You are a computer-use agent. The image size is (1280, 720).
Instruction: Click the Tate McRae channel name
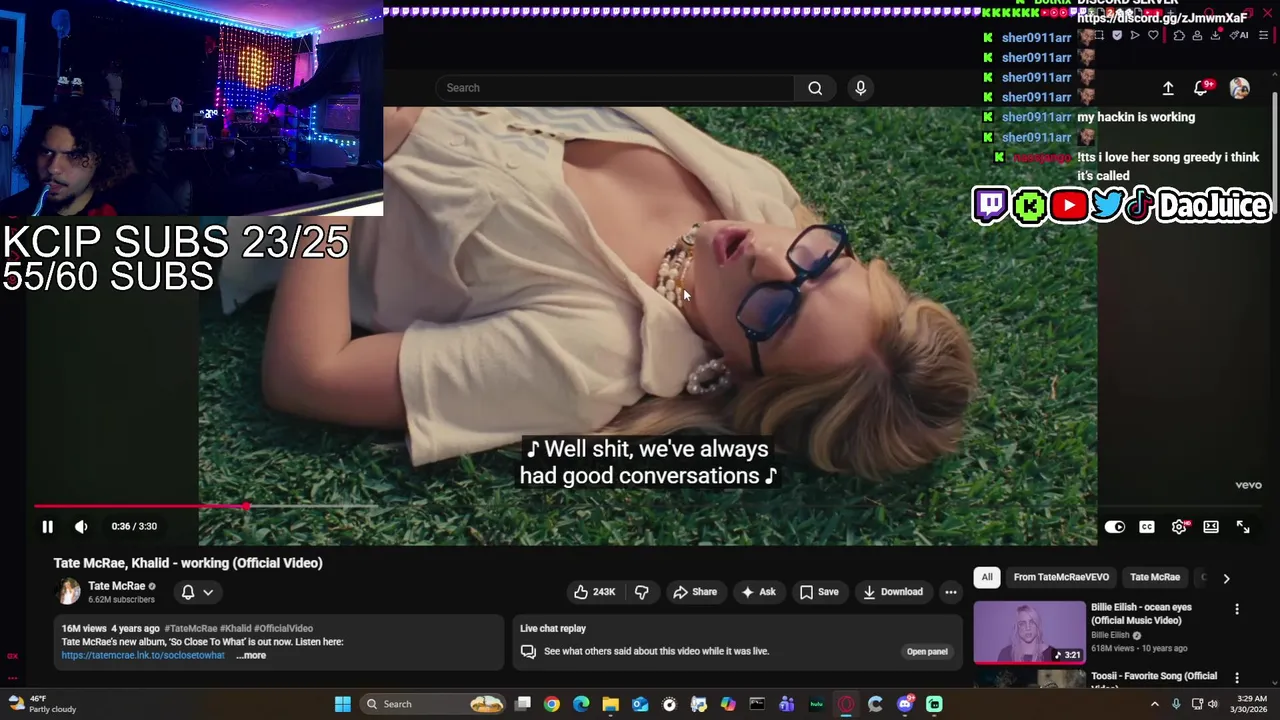click(x=116, y=586)
